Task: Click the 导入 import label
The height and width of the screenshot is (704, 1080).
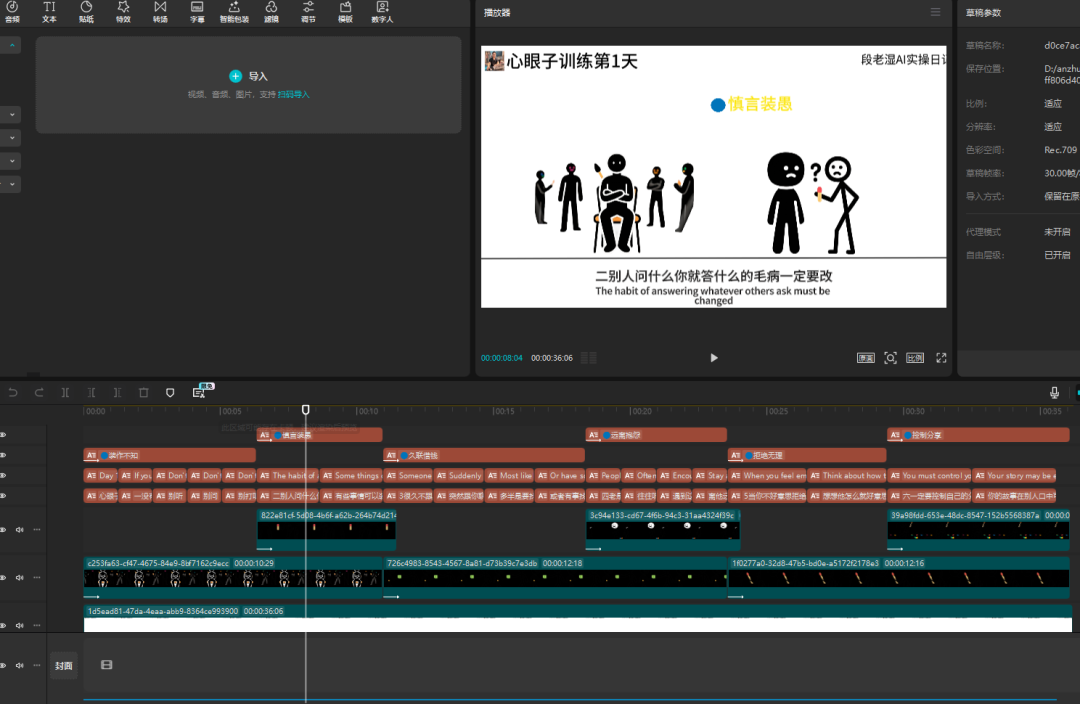Action: click(258, 76)
